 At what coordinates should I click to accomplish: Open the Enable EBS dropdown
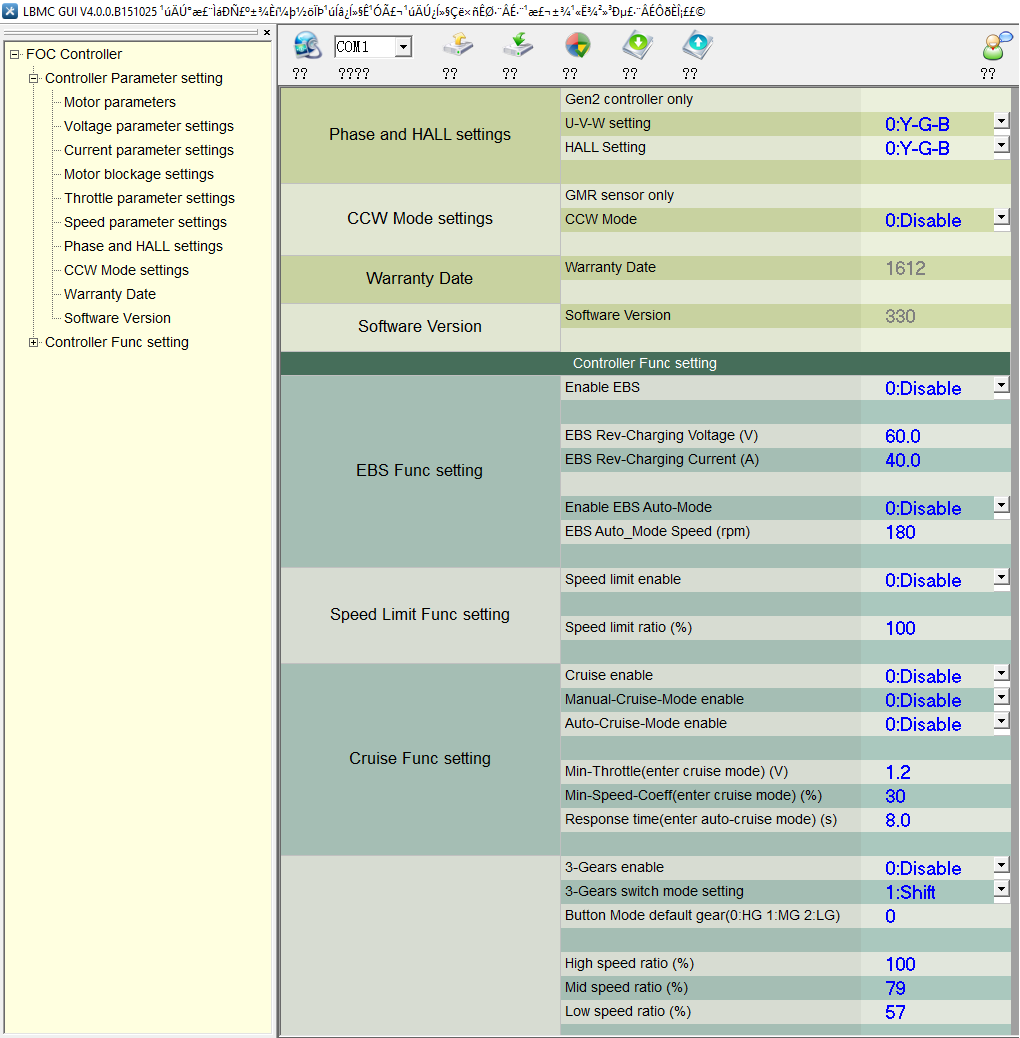pyautogui.click(x=1001, y=386)
